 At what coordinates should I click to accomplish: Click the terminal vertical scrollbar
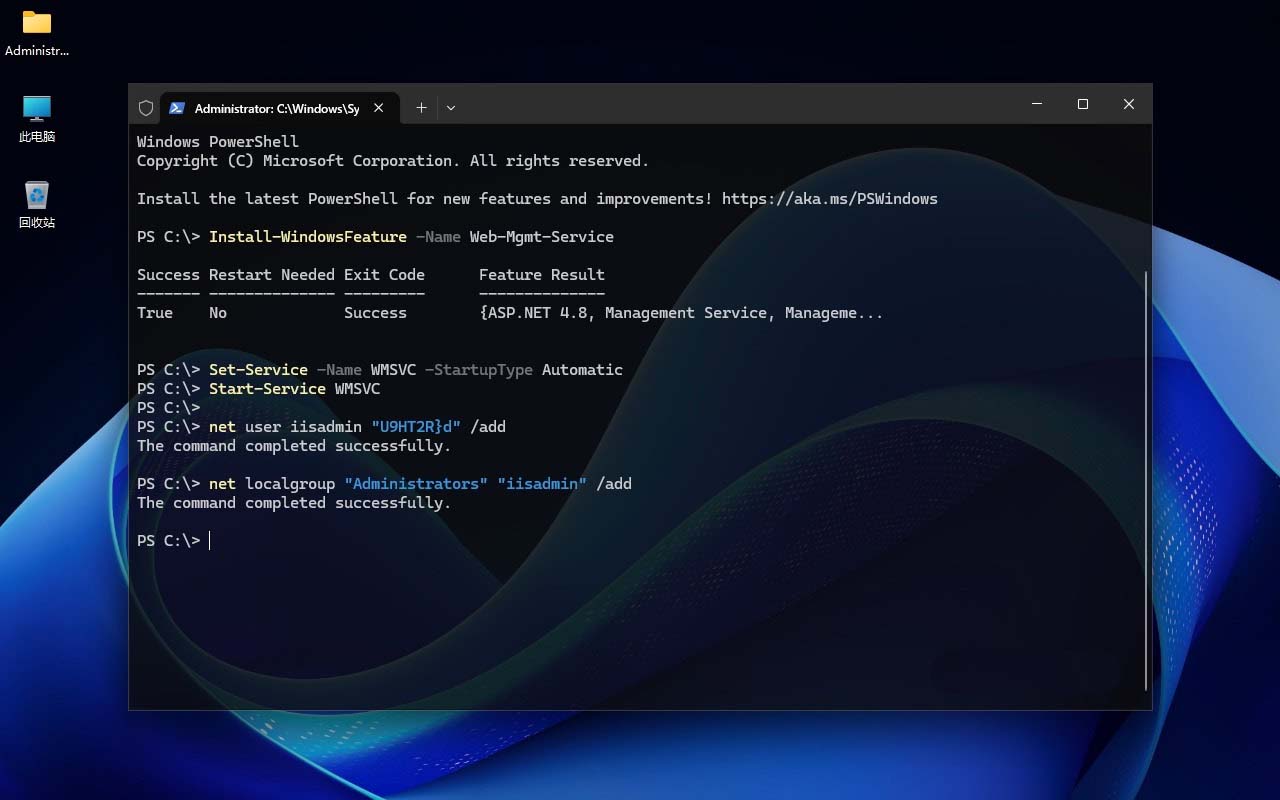pyautogui.click(x=1146, y=480)
